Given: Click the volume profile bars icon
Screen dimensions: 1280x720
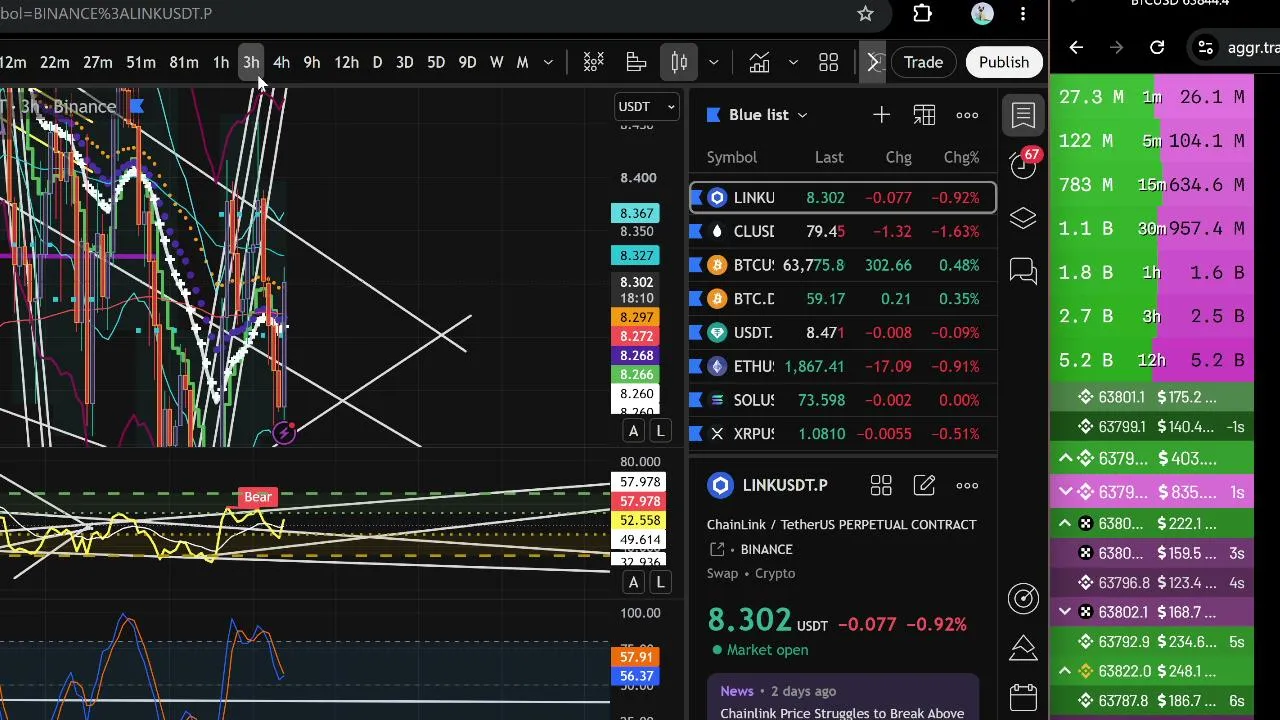Looking at the screenshot, I should pyautogui.click(x=636, y=63).
